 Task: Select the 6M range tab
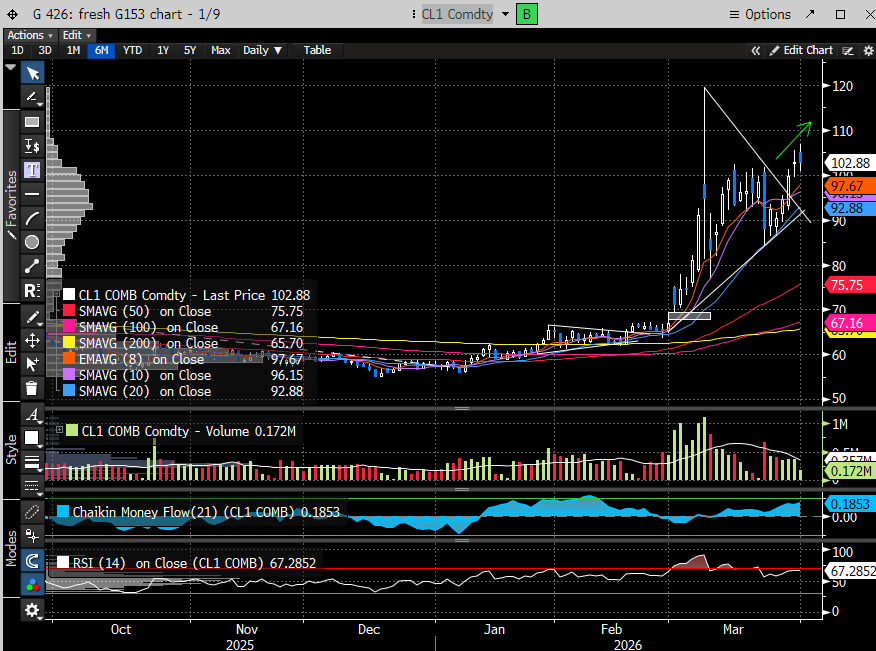point(101,50)
